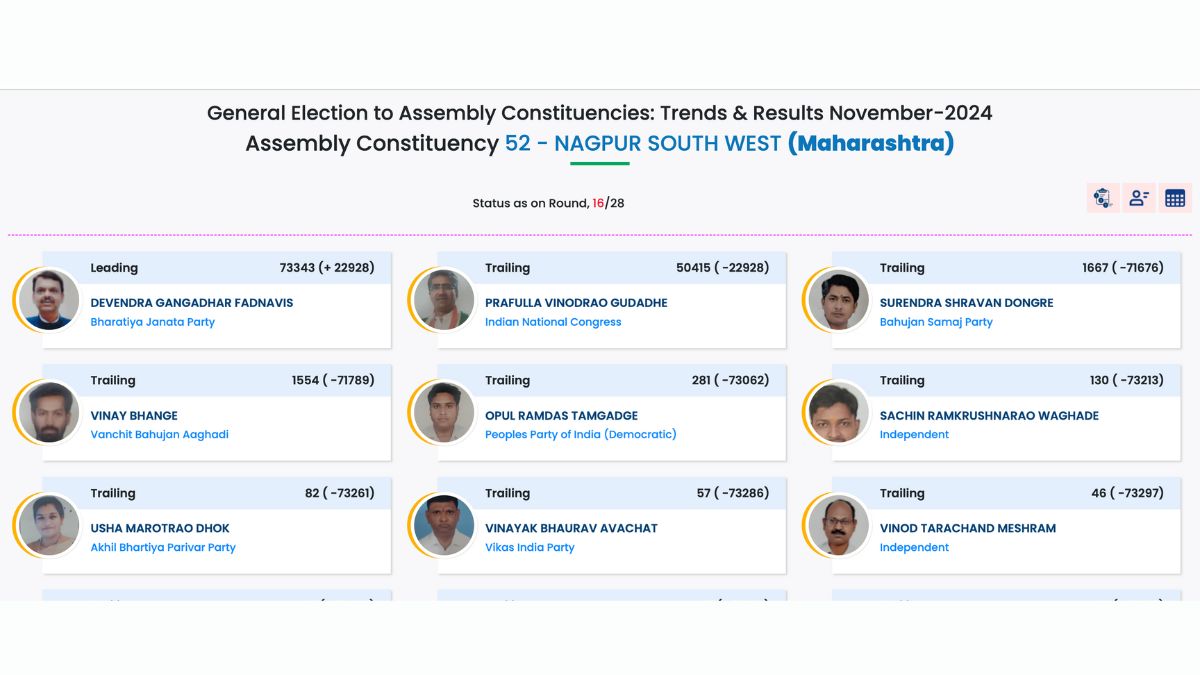Click the name Sachin Ramkrushnarao Waghade
Viewport: 1200px width, 675px height.
tap(989, 415)
